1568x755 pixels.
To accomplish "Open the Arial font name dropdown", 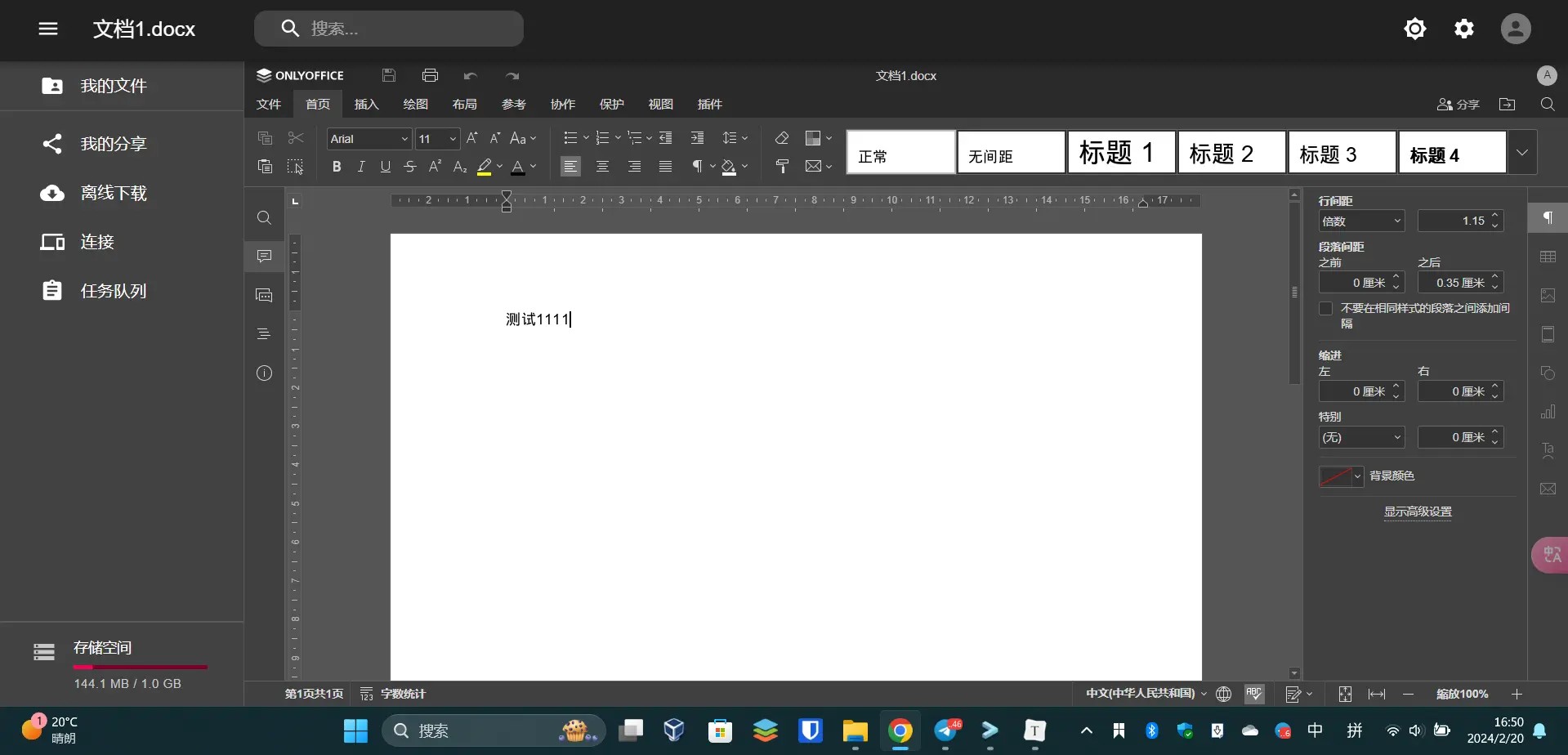I will pos(369,139).
